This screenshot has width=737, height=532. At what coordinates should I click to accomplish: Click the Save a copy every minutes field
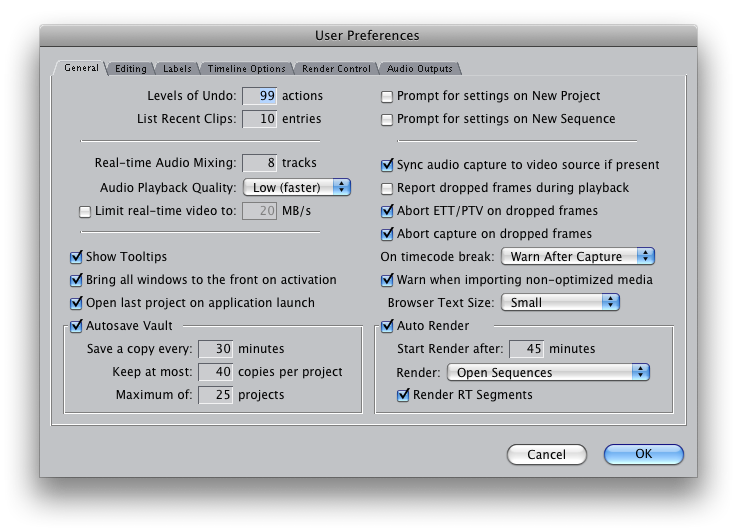(x=216, y=349)
